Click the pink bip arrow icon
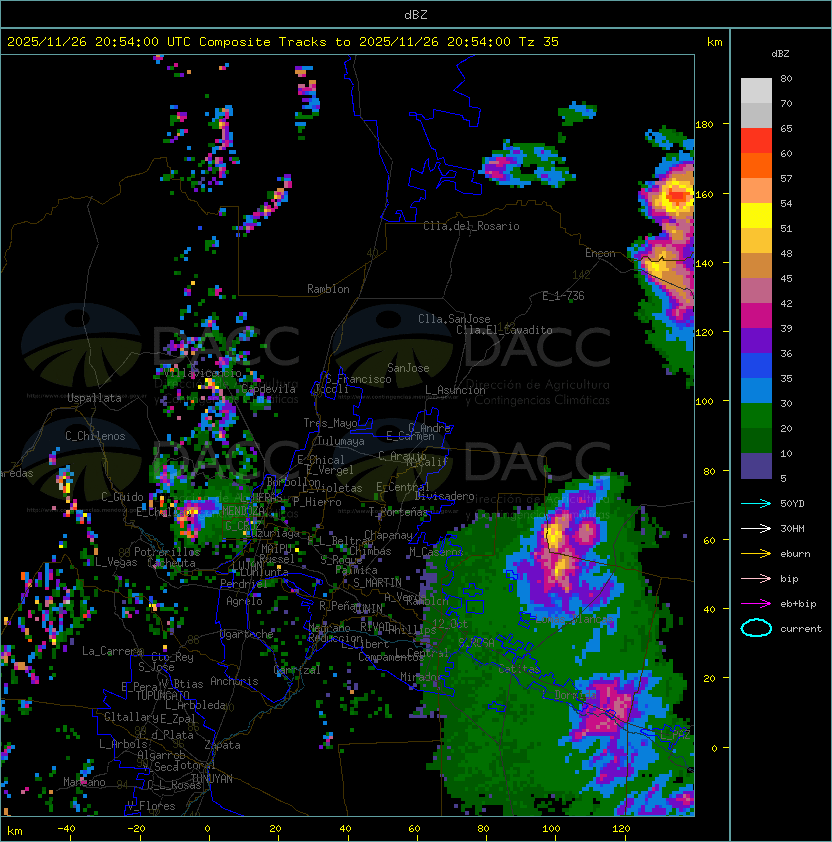832x842 pixels. click(756, 579)
